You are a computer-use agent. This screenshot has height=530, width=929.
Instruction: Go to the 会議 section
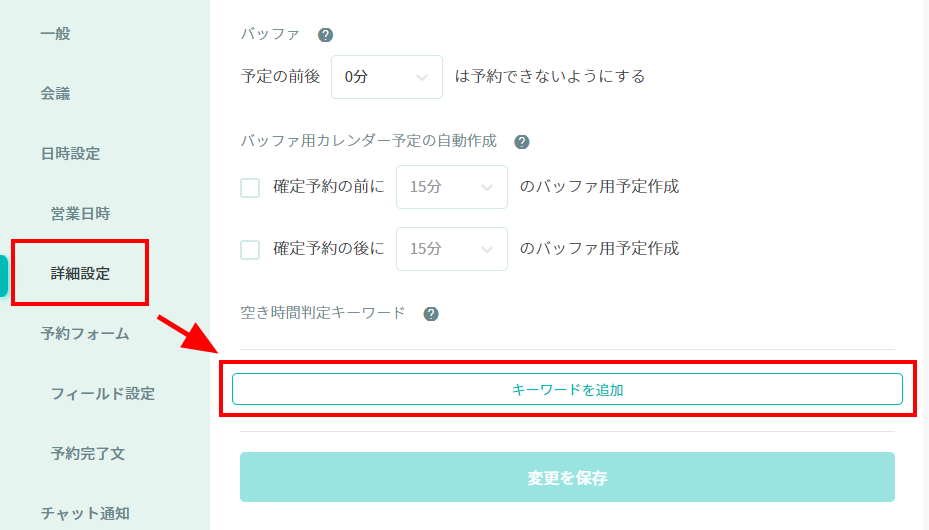[56, 94]
